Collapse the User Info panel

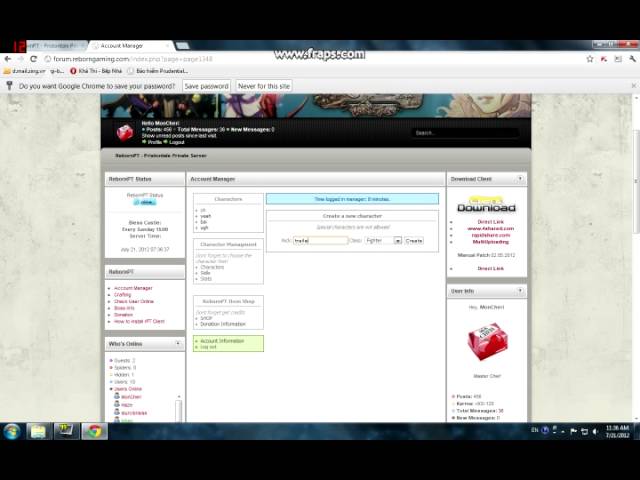(x=520, y=291)
